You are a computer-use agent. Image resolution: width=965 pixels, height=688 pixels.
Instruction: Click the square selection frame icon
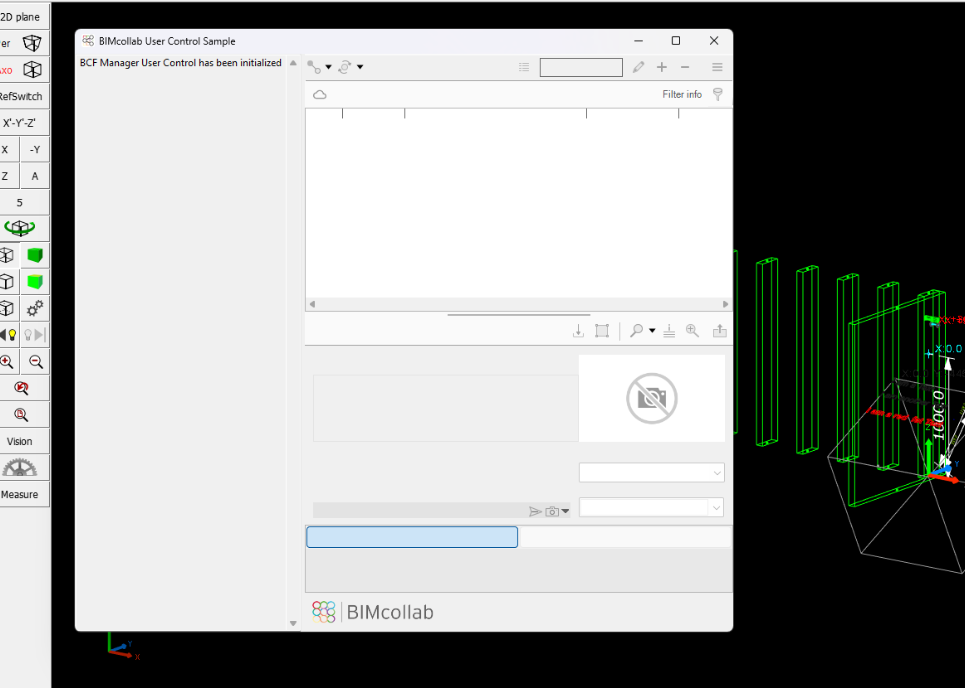(x=602, y=331)
